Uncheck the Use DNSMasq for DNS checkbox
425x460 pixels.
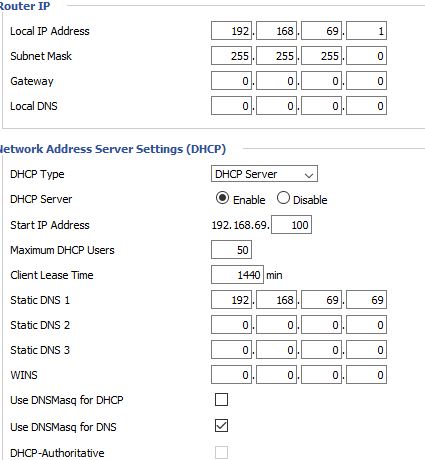[222, 426]
